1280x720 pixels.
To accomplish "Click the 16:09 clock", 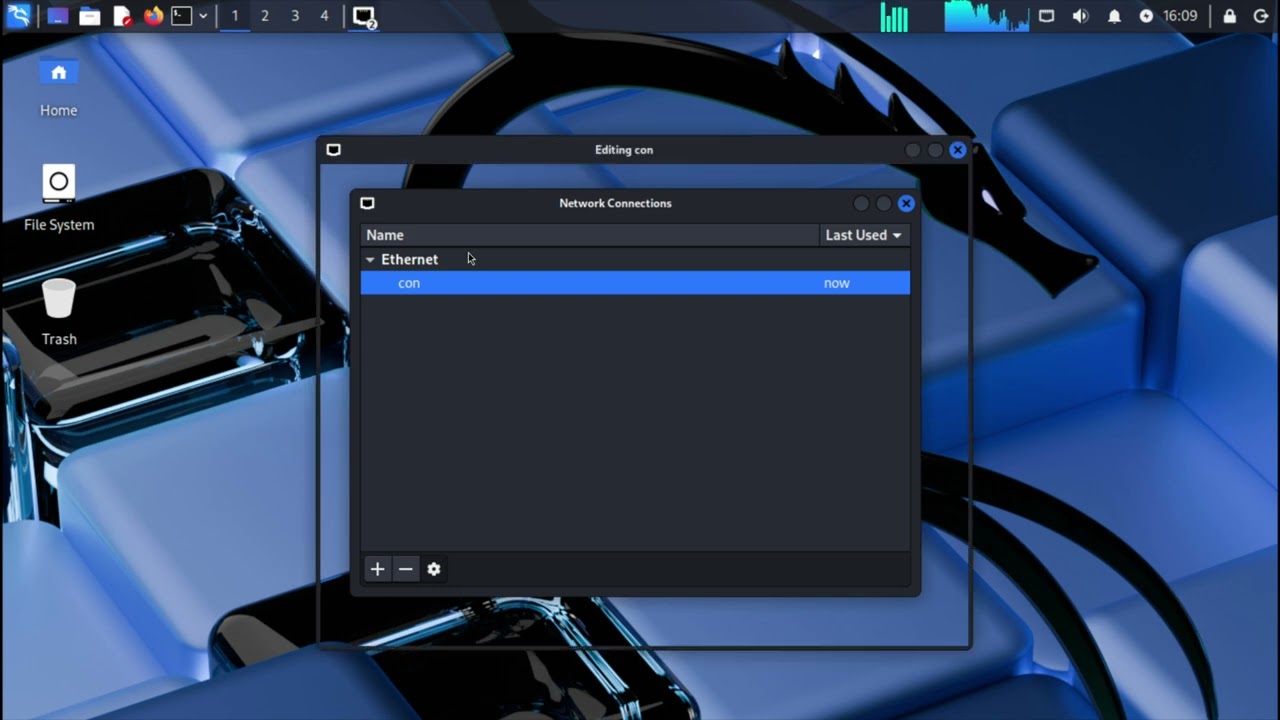I will (1181, 16).
